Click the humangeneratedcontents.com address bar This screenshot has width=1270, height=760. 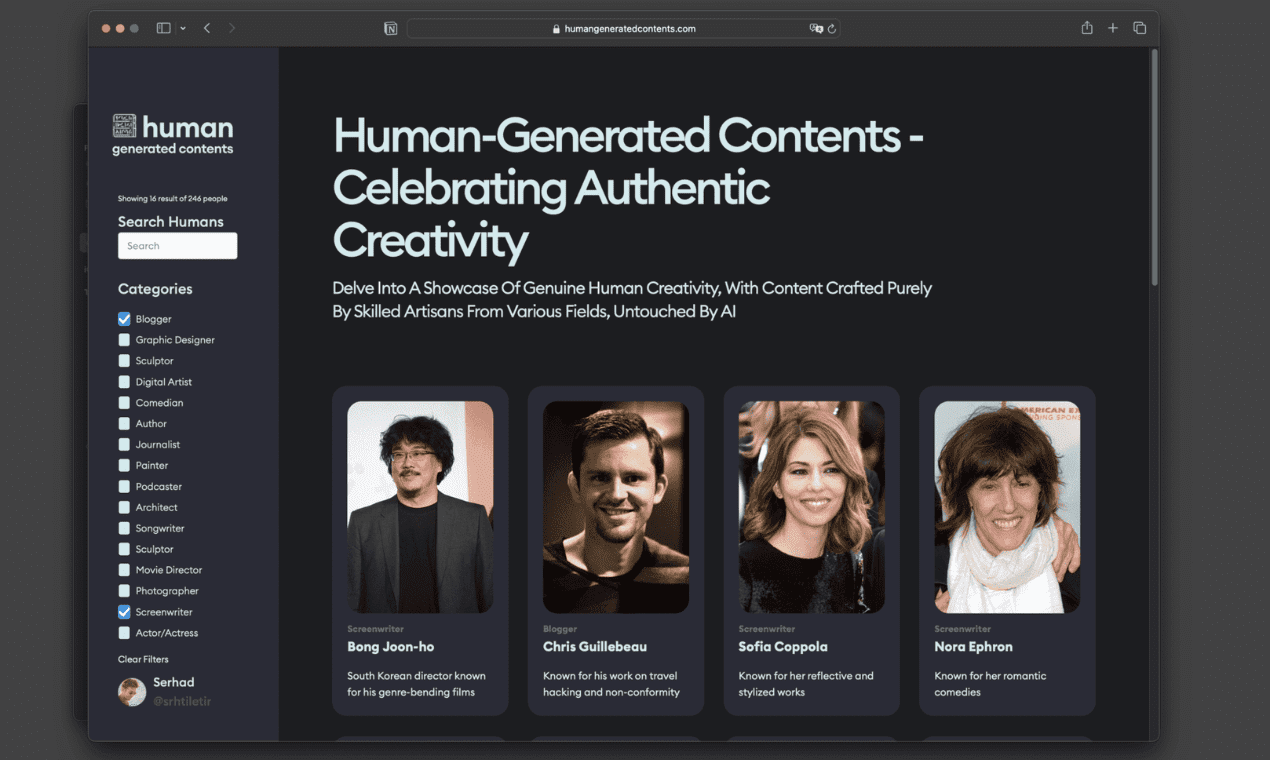(x=623, y=29)
